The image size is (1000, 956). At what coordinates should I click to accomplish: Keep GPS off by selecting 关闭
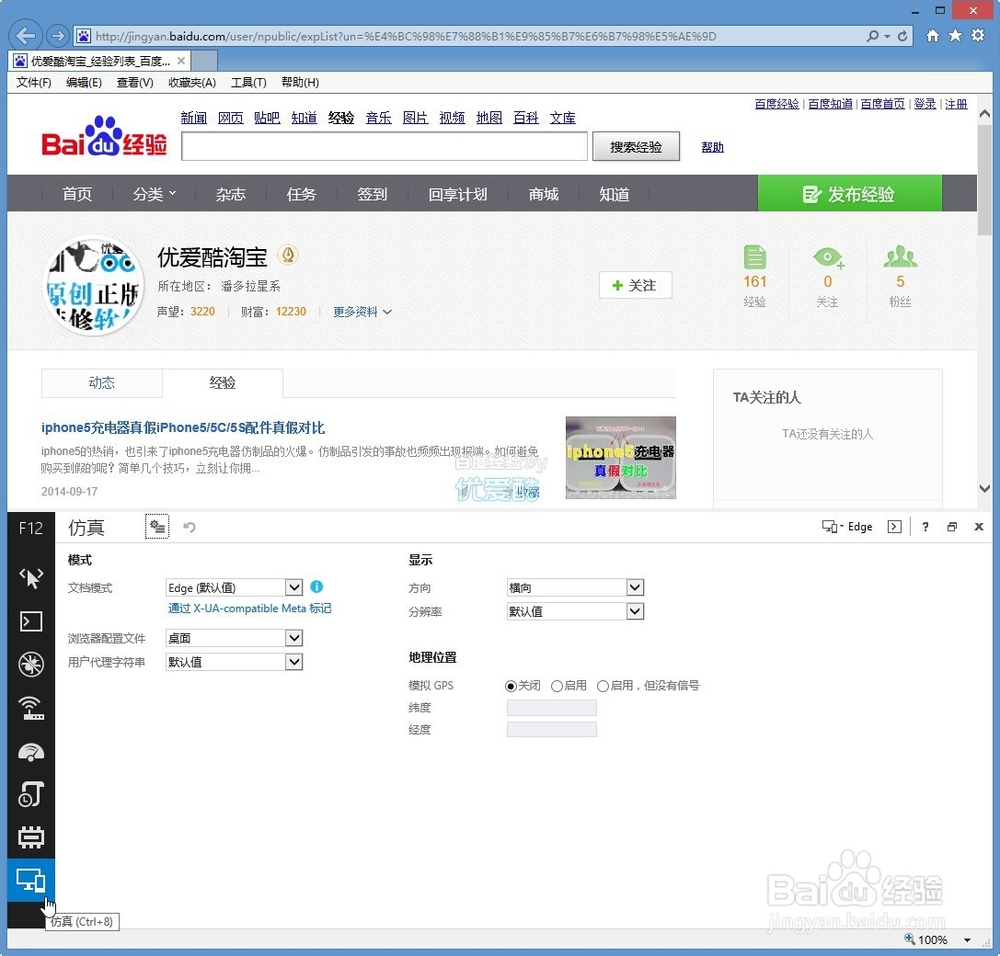pos(510,685)
